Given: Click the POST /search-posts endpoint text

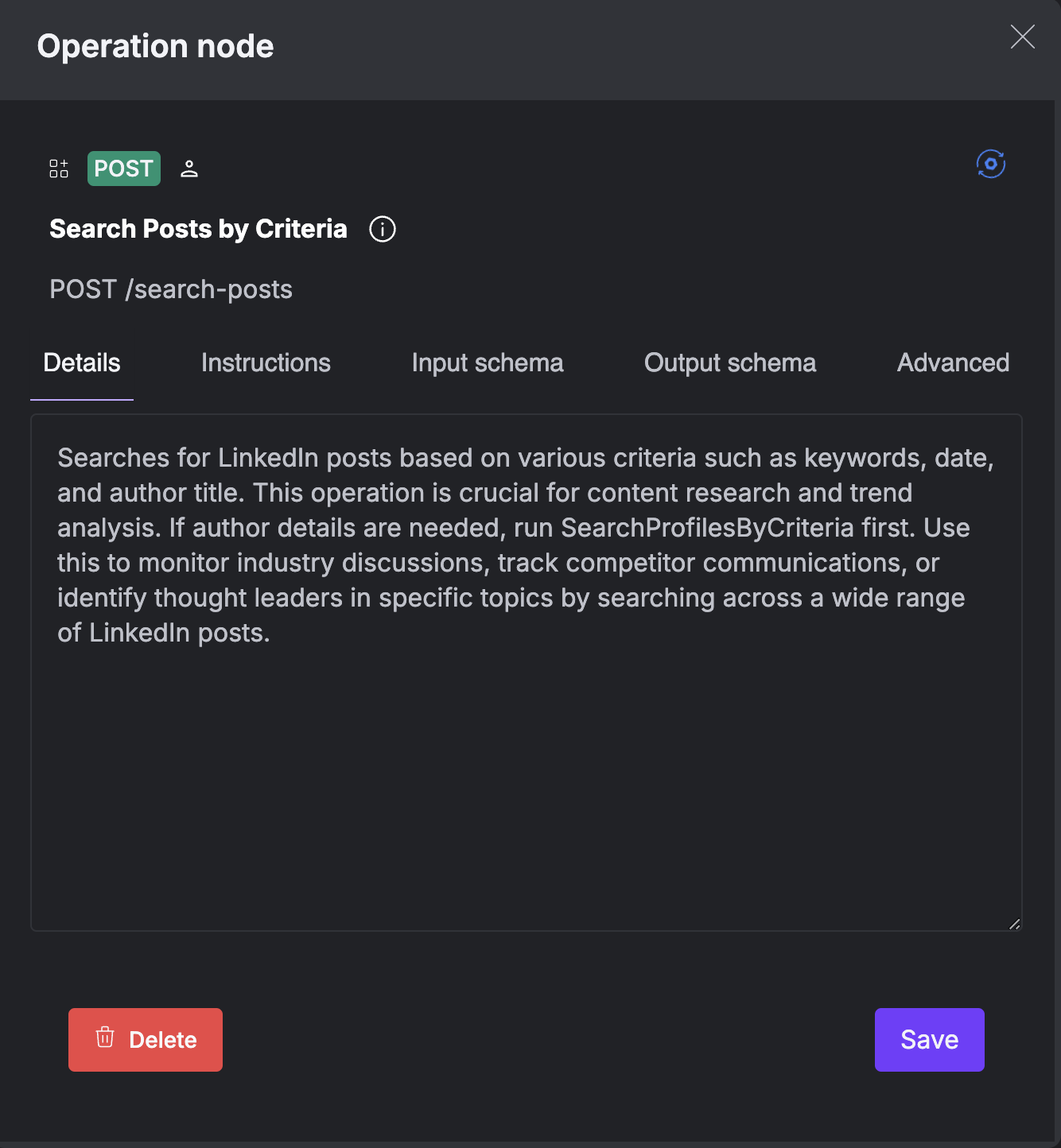Looking at the screenshot, I should click(171, 289).
